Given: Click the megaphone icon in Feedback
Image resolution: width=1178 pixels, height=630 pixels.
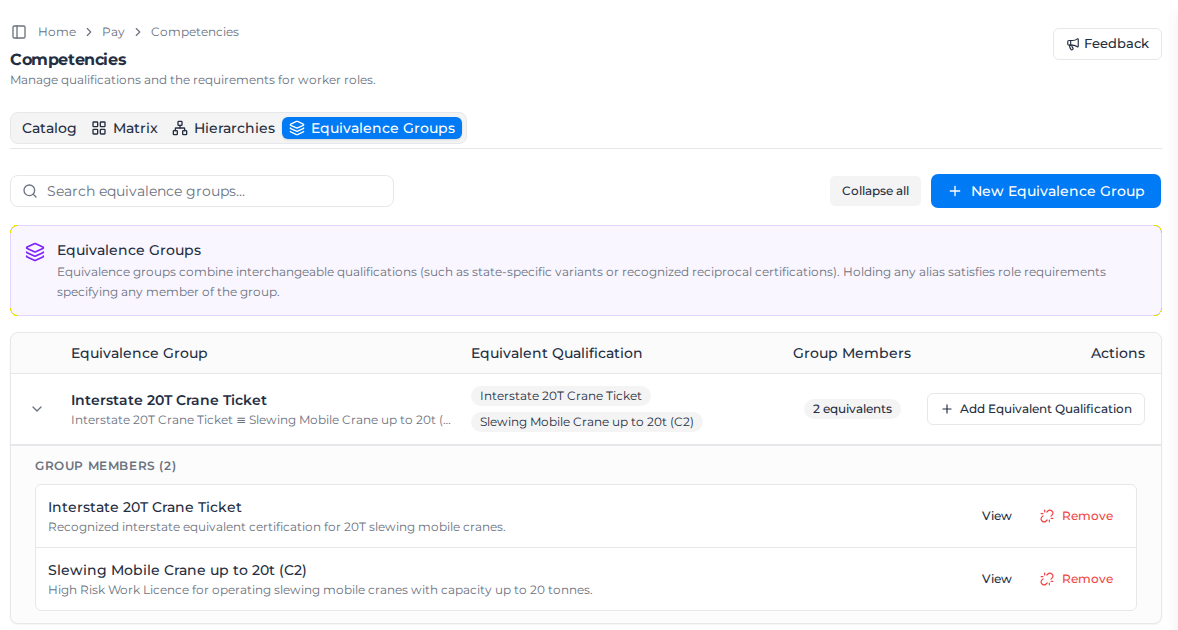Looking at the screenshot, I should pos(1073,44).
